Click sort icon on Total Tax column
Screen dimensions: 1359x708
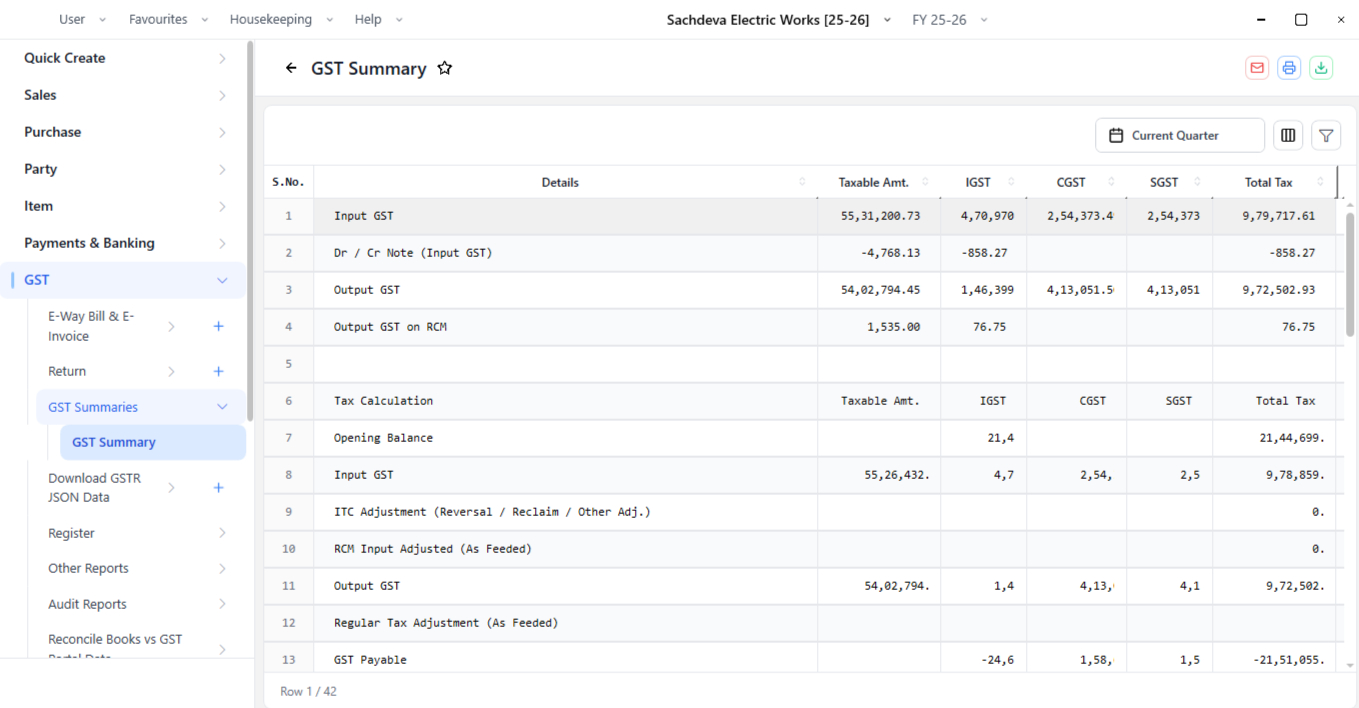pyautogui.click(x=1321, y=182)
